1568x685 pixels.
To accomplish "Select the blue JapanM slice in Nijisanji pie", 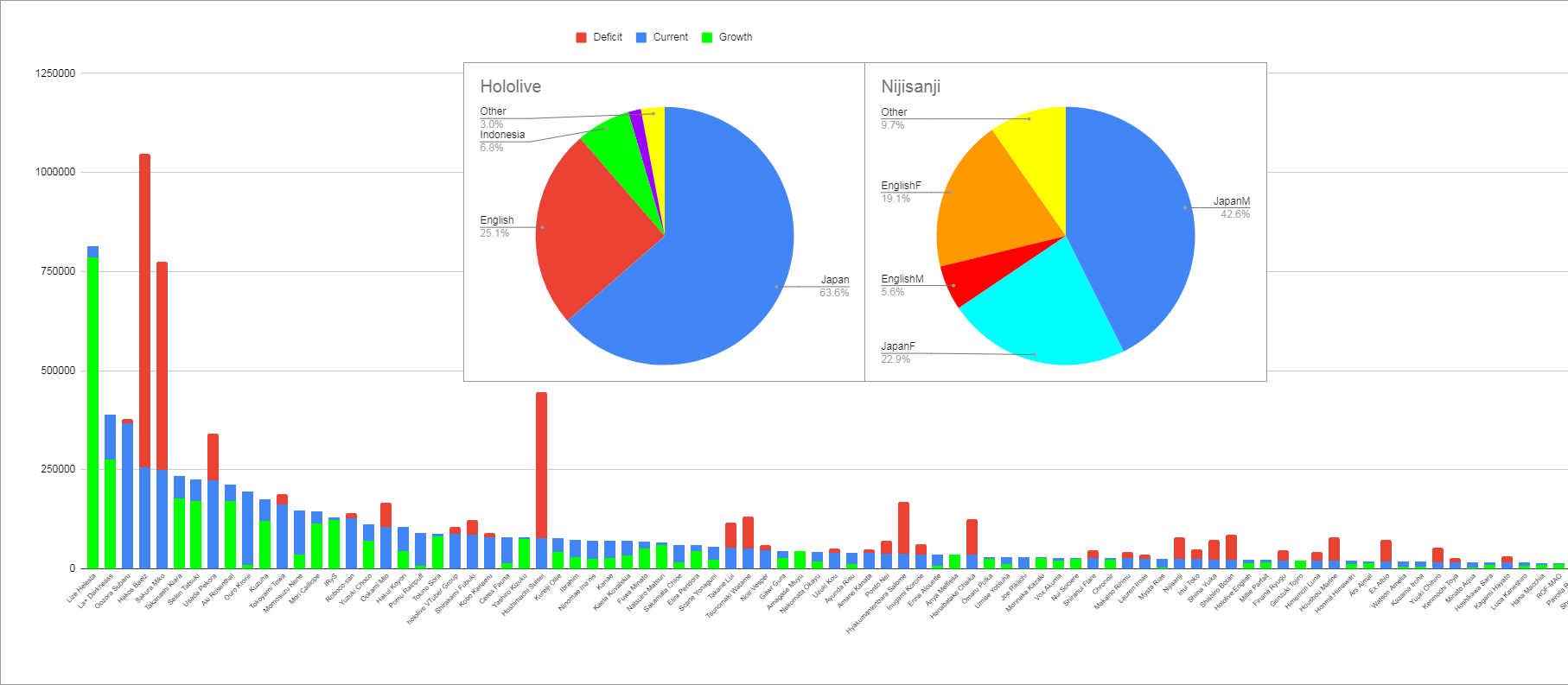I will tap(1132, 216).
